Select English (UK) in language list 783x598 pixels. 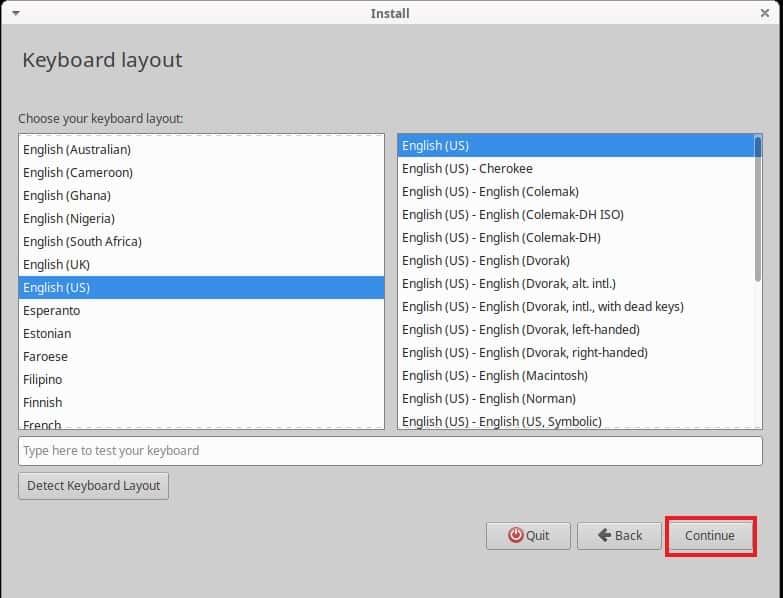(201, 265)
